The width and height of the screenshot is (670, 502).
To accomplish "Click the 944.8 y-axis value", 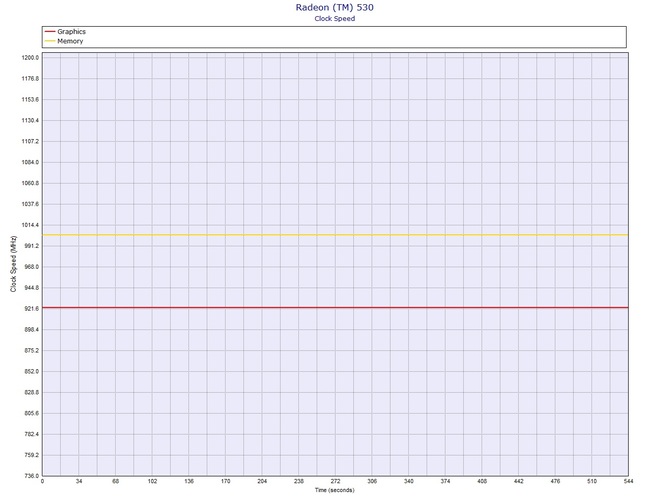I will tap(31, 288).
